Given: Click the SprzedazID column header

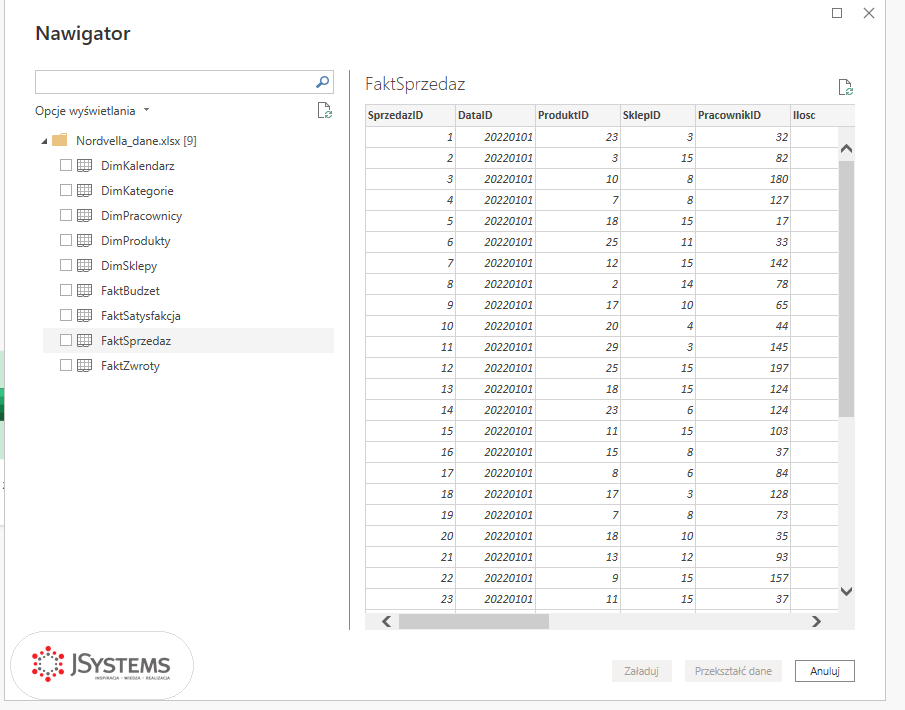Looking at the screenshot, I should 410,115.
